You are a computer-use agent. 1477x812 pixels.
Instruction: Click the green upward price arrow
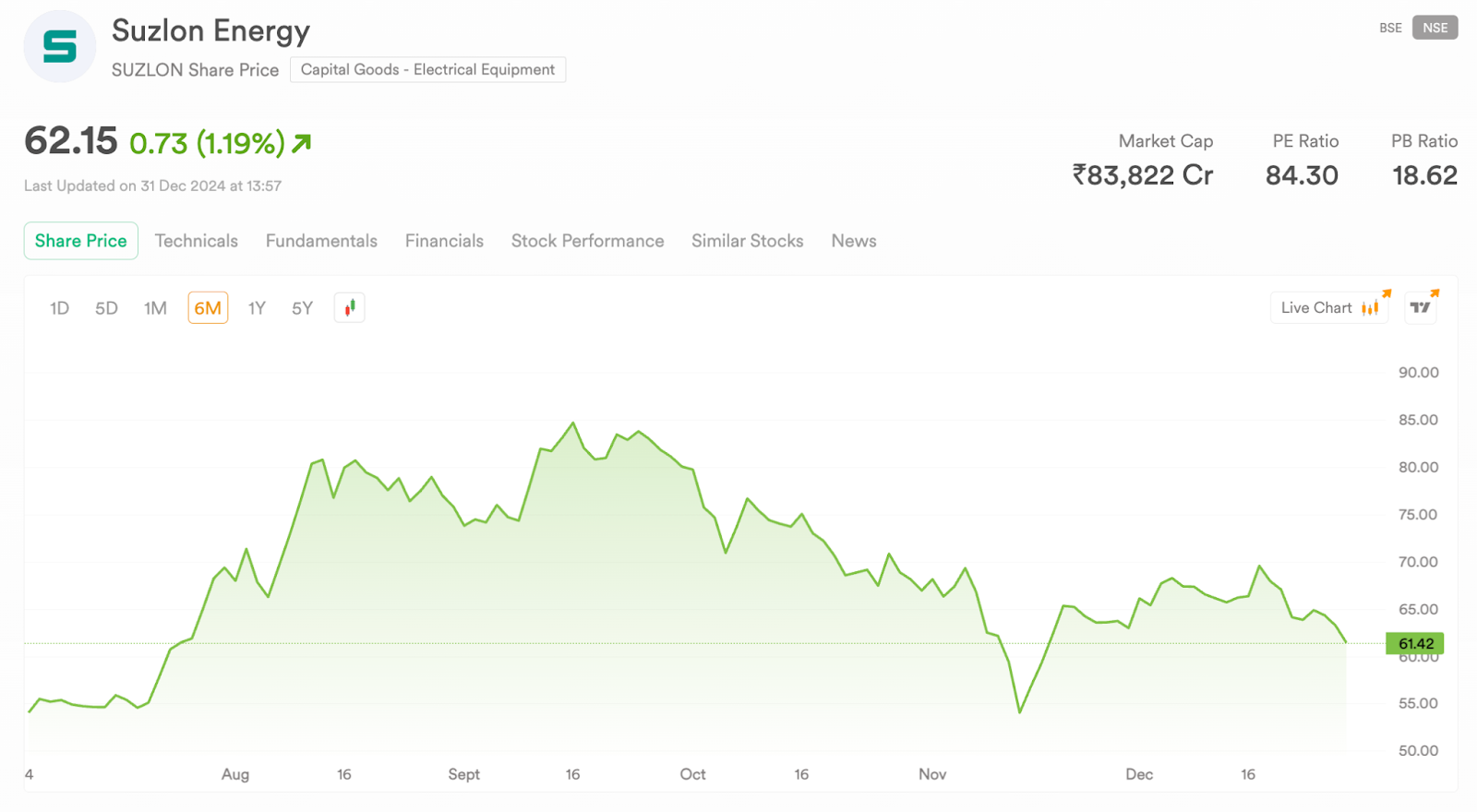tap(302, 143)
